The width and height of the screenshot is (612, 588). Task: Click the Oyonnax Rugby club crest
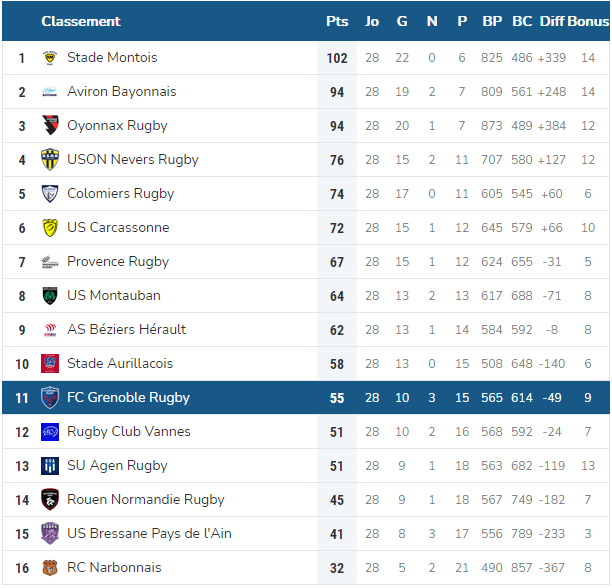click(x=50, y=126)
